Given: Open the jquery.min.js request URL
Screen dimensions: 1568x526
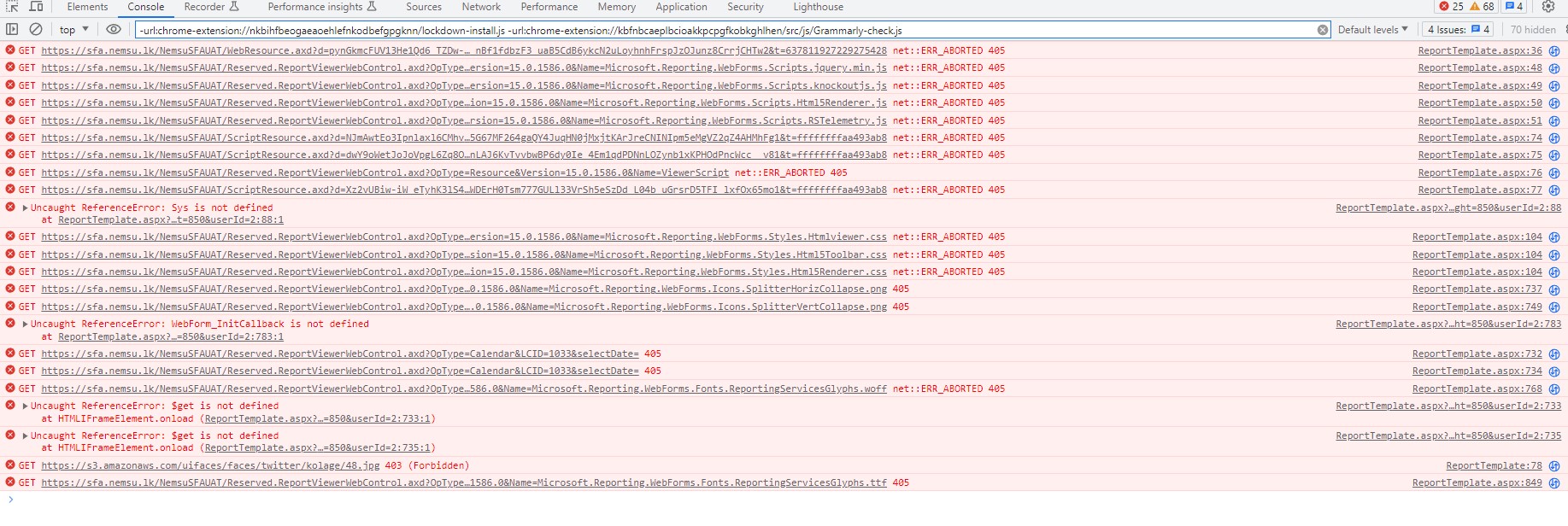Looking at the screenshot, I should pyautogui.click(x=464, y=67).
